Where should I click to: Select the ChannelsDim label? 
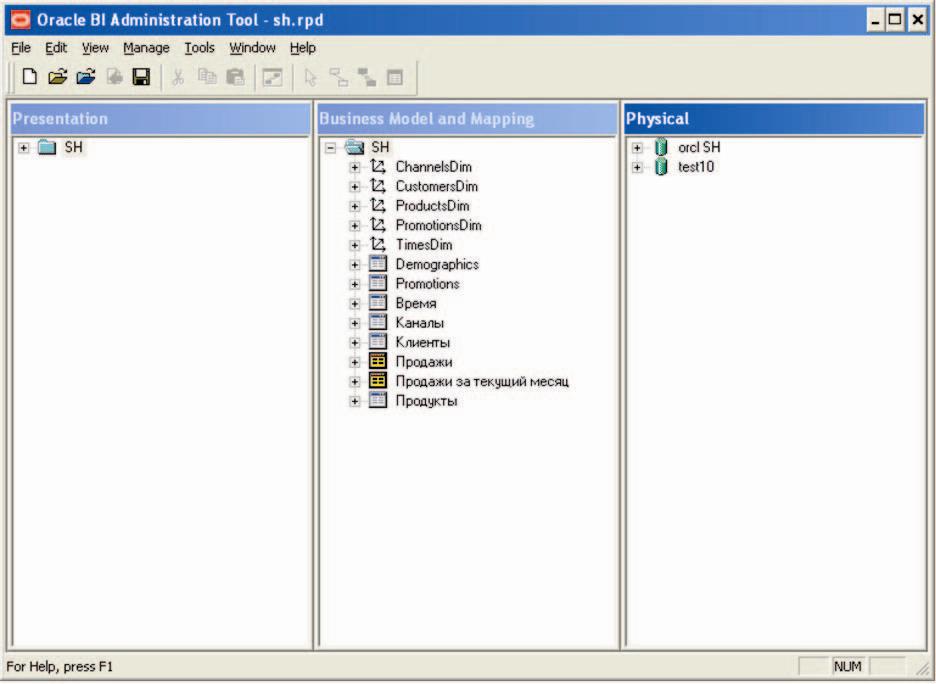coord(433,167)
